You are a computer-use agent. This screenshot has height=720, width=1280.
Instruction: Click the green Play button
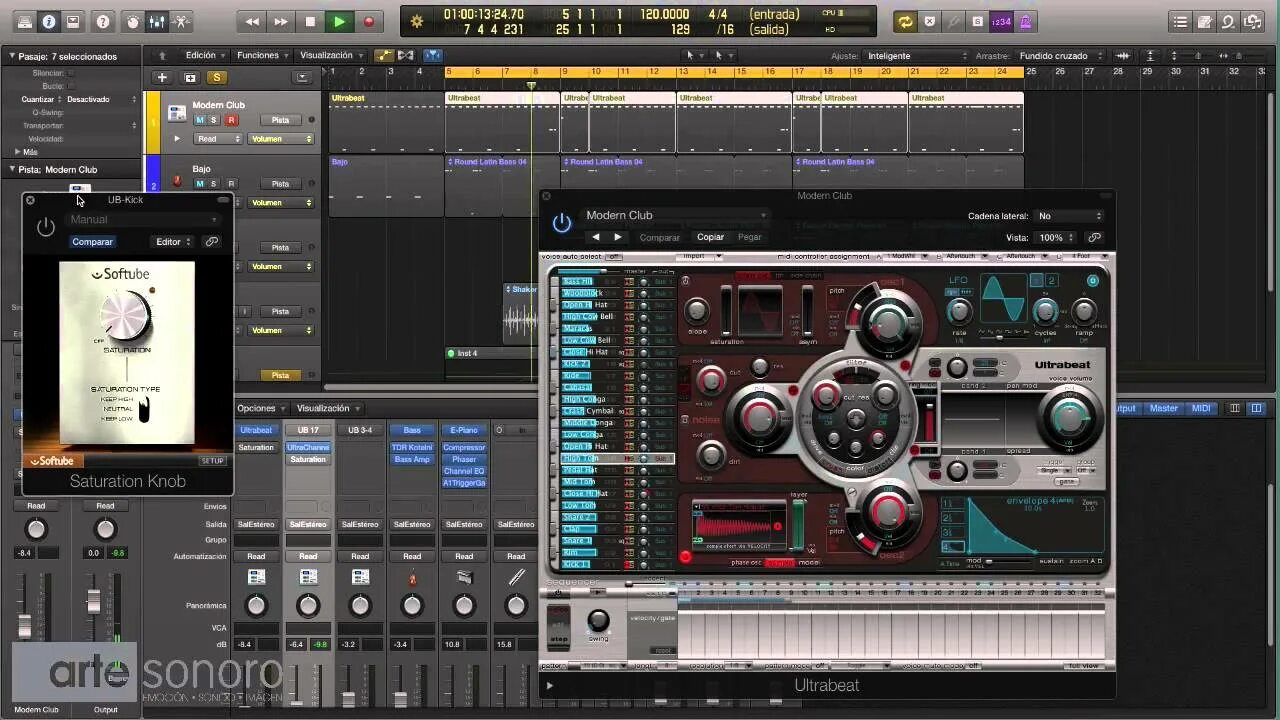coord(339,21)
